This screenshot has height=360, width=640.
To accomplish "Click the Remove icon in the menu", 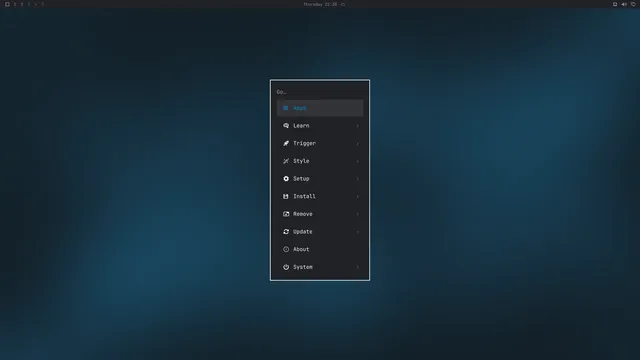I will point(286,214).
